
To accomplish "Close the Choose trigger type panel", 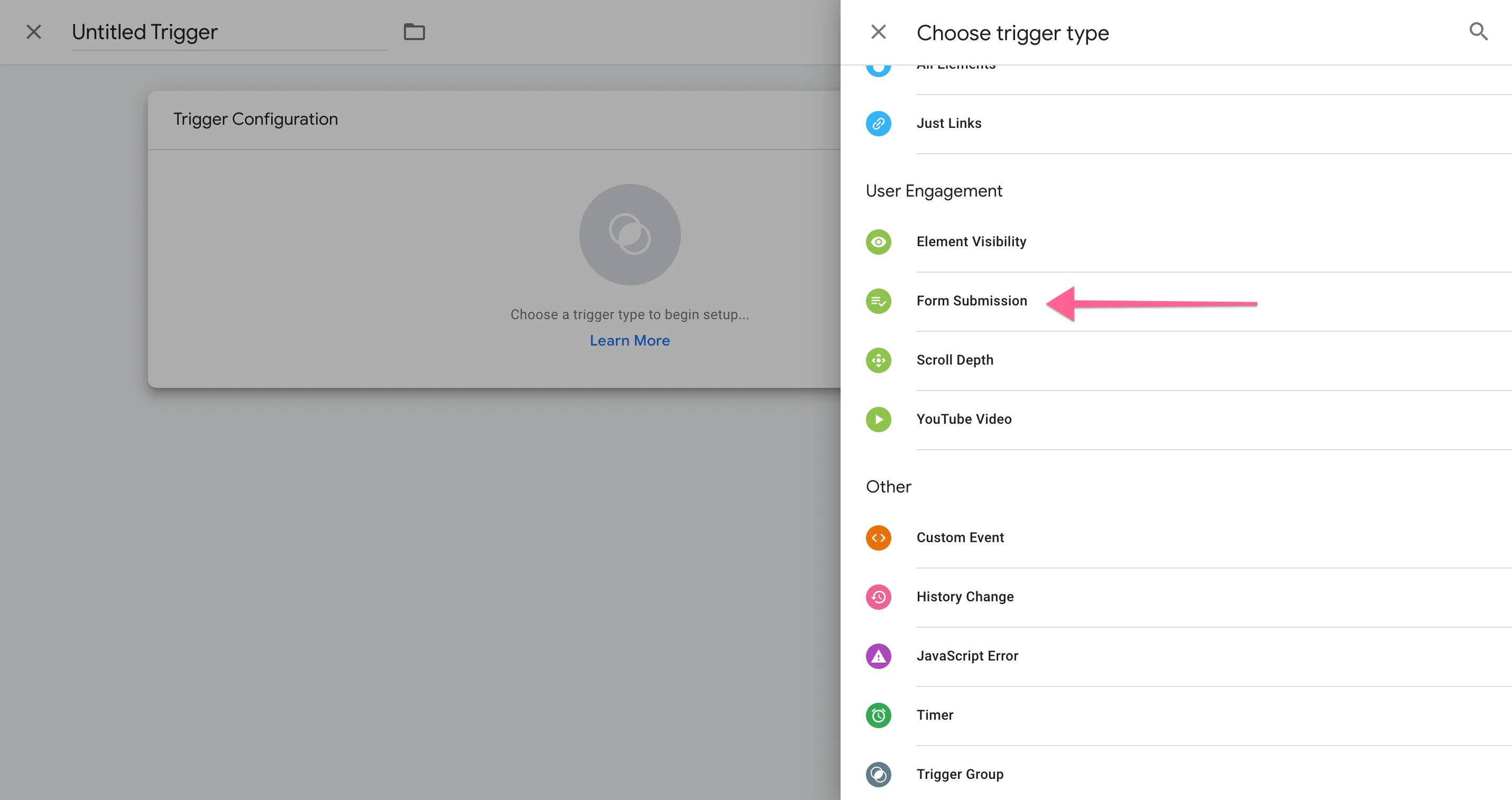I will 878,32.
